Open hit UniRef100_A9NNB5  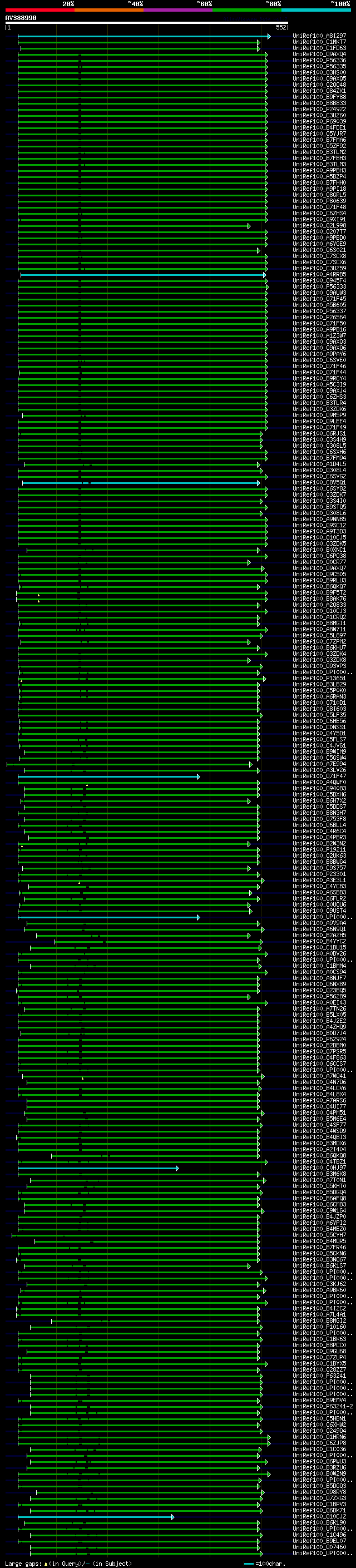point(319,519)
